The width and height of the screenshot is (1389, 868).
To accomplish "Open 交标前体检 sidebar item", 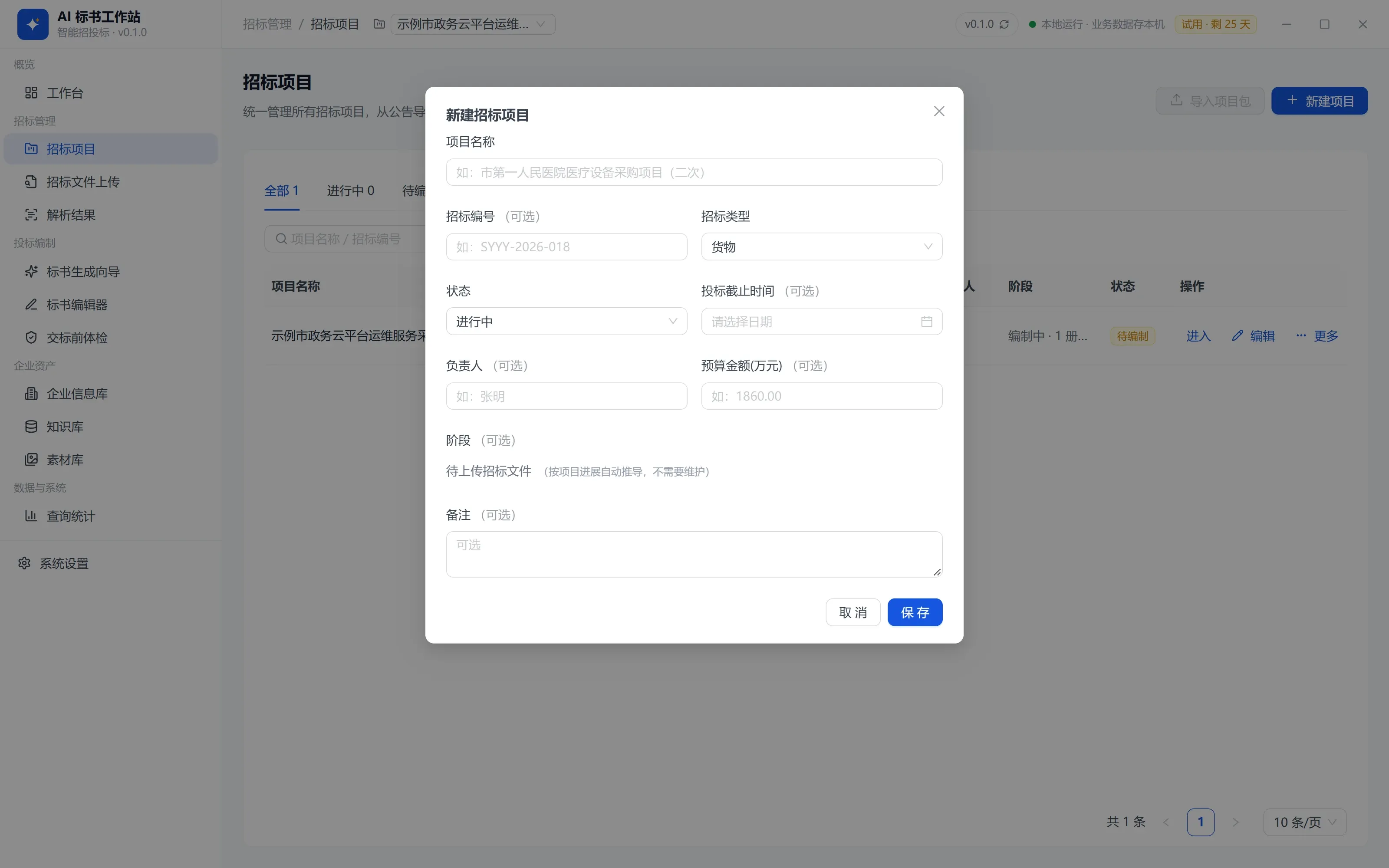I will coord(111,338).
